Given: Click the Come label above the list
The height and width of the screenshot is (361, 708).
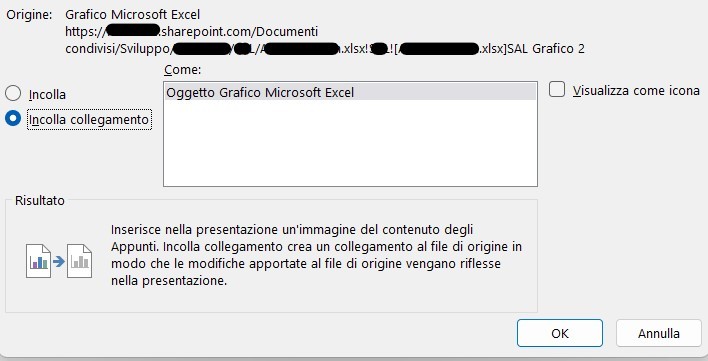Looking at the screenshot, I should (x=183, y=69).
